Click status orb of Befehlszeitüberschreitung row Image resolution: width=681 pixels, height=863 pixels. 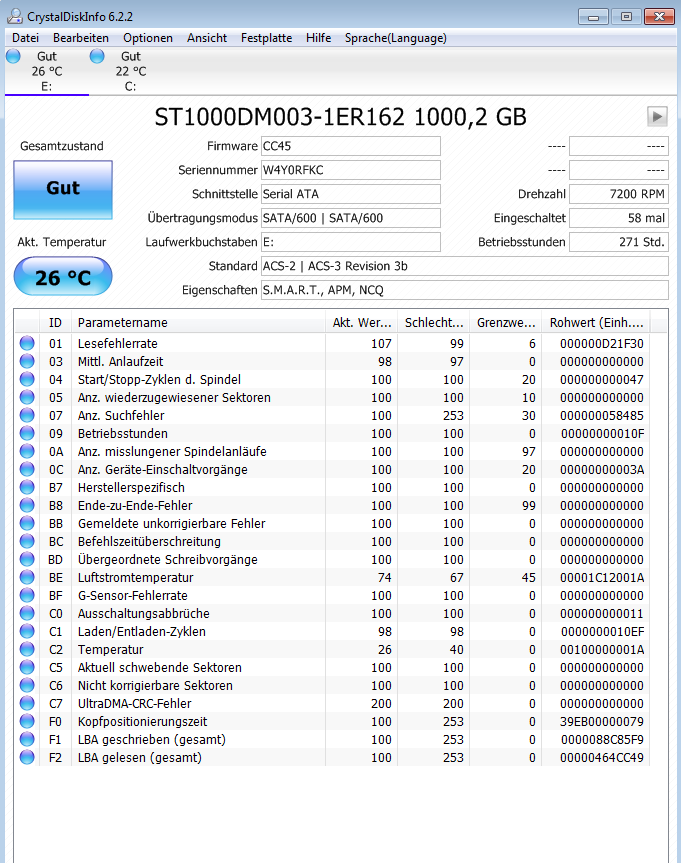[27, 542]
